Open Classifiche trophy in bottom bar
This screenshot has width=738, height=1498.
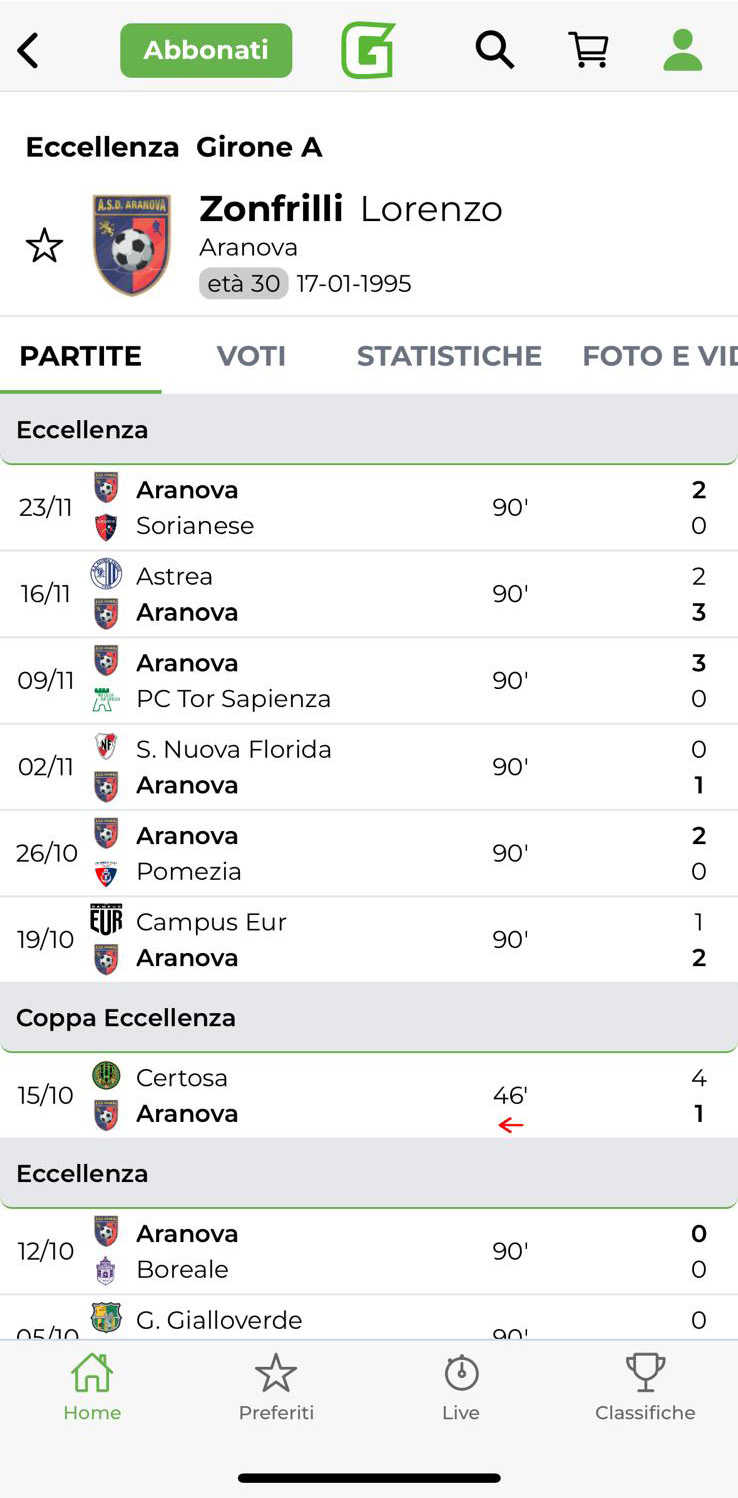pos(645,1387)
